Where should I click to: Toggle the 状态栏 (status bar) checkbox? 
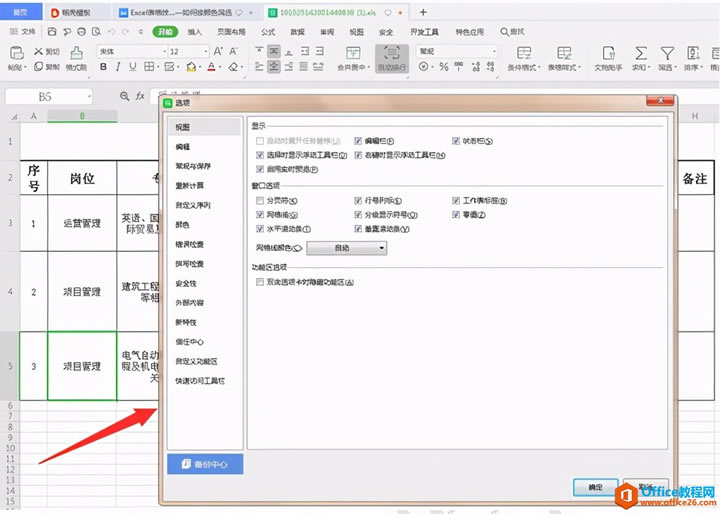coord(456,141)
